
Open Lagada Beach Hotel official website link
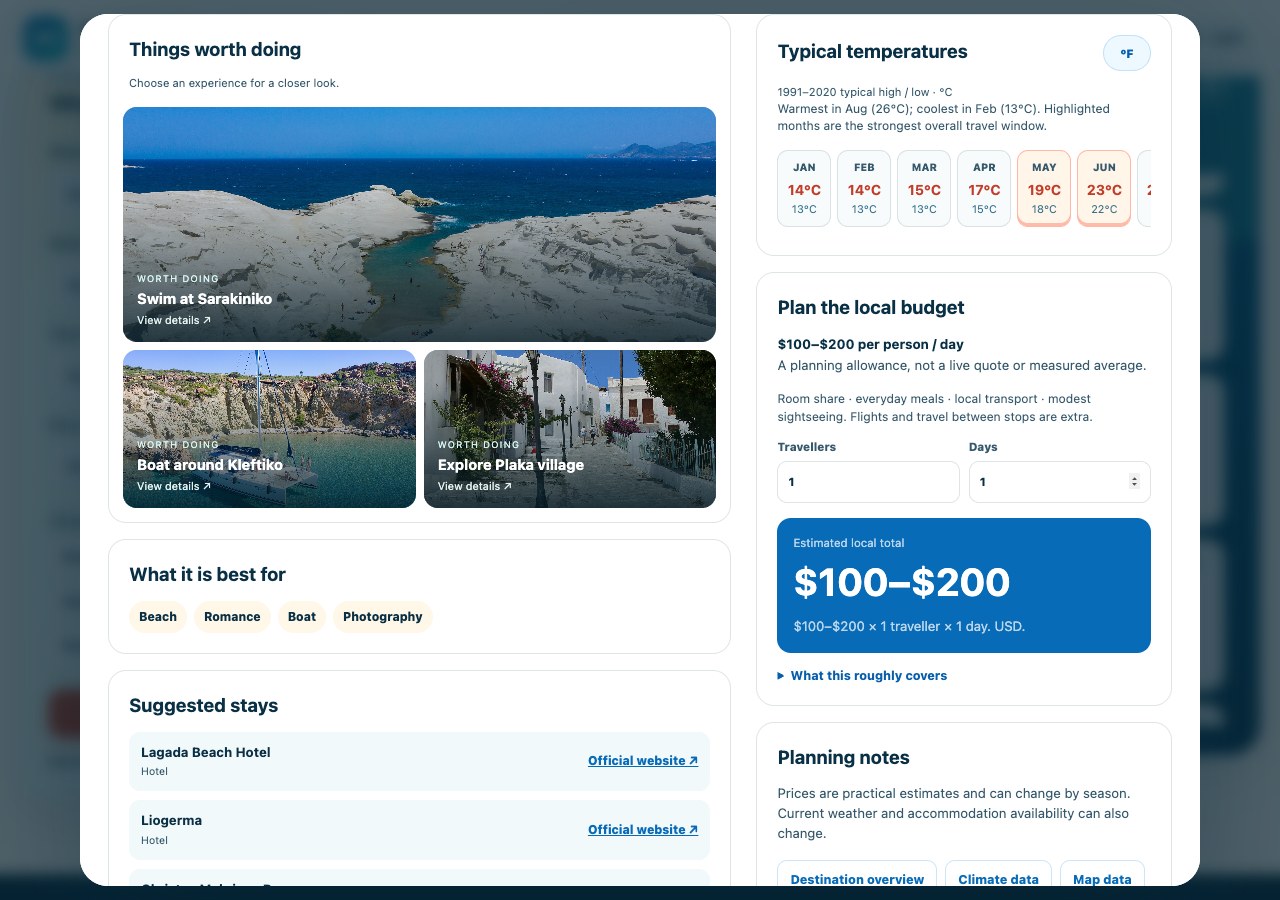coord(643,761)
